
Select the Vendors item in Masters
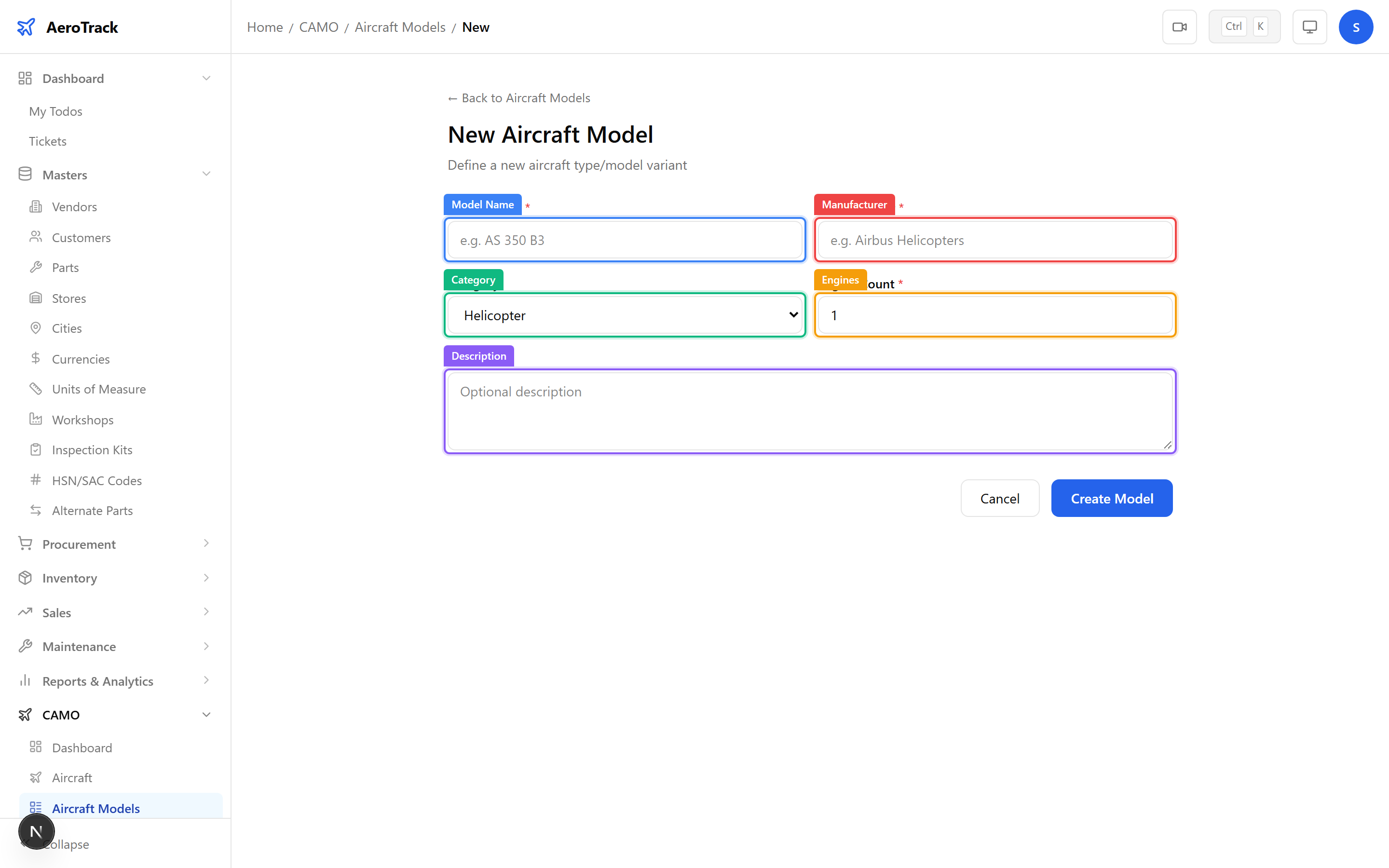coord(75,206)
